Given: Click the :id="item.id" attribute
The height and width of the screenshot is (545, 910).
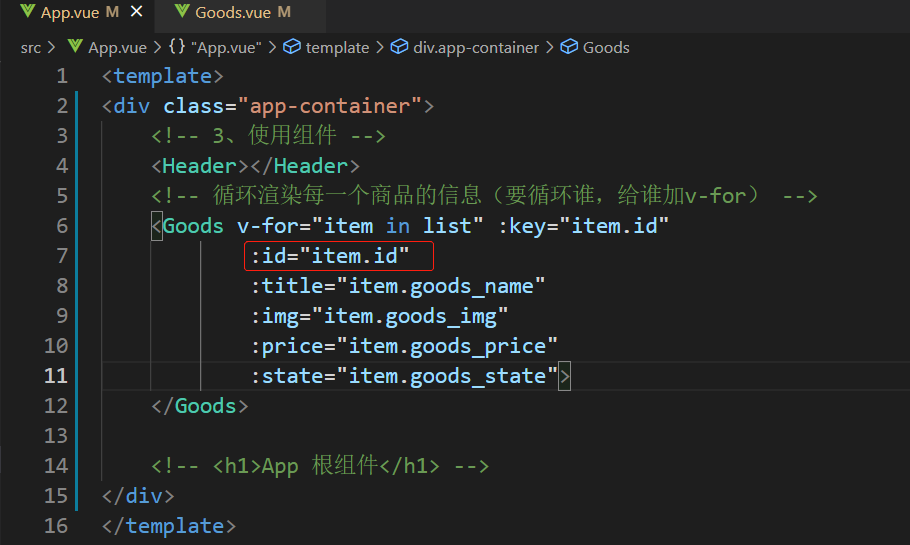Looking at the screenshot, I should tap(330, 256).
